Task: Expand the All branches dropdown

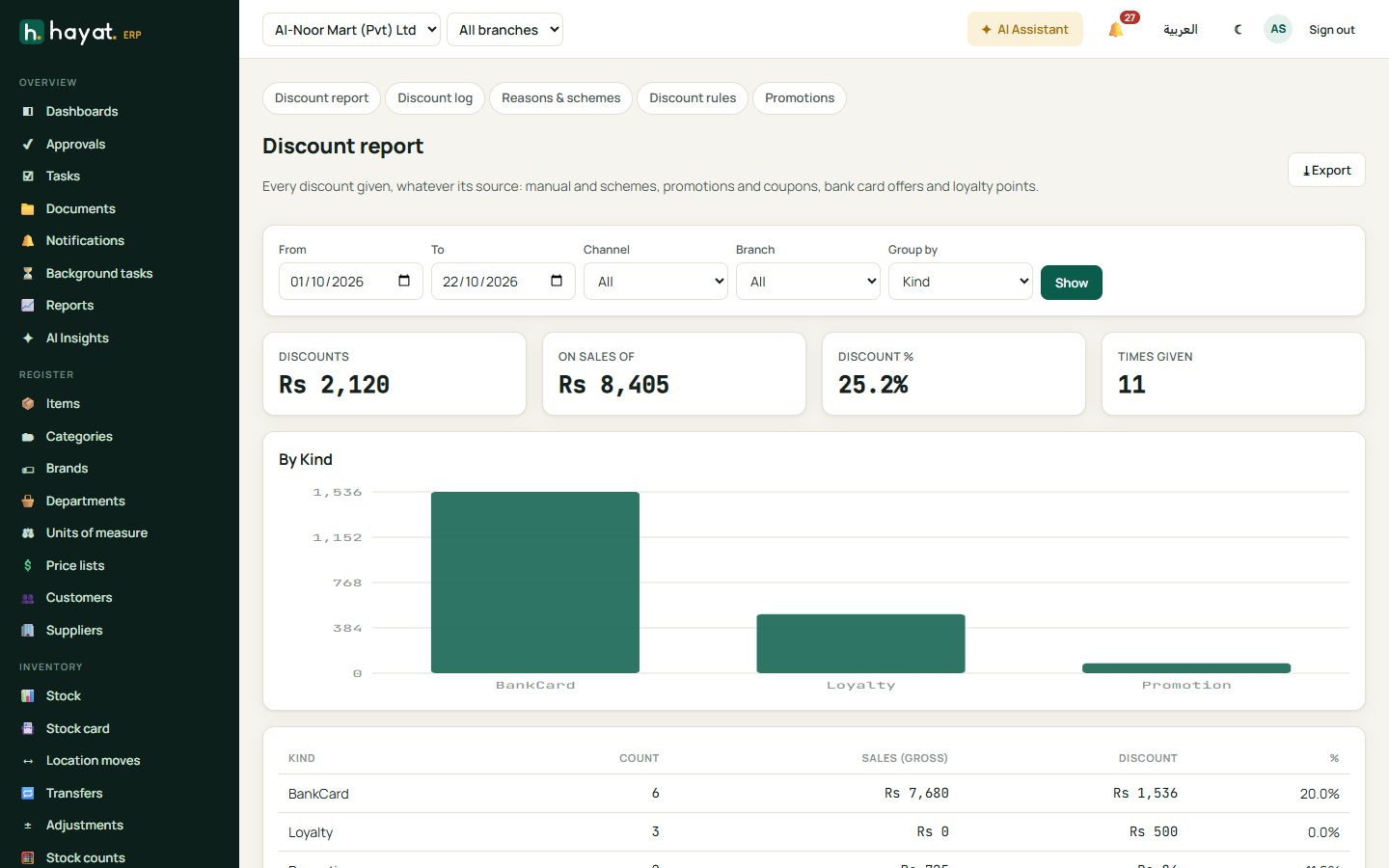Action: 504,29
